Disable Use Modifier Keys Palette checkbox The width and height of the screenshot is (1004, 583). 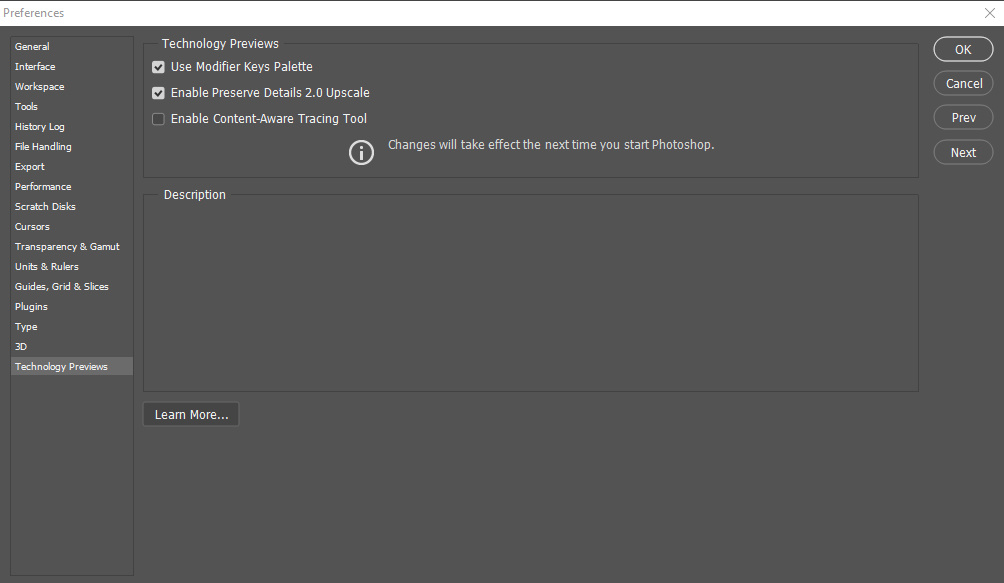pos(158,67)
